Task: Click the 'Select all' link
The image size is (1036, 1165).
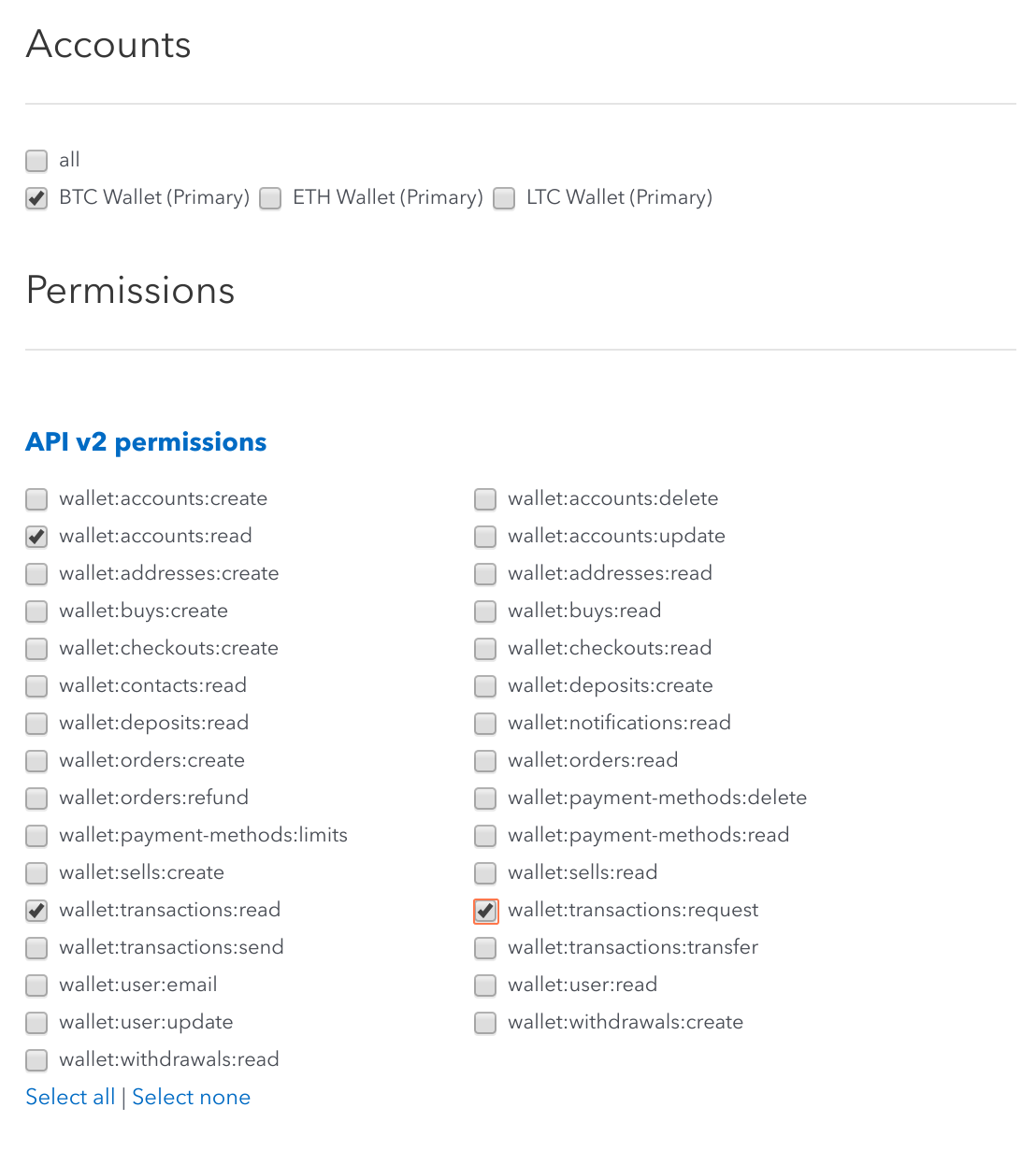Action: (x=70, y=1097)
